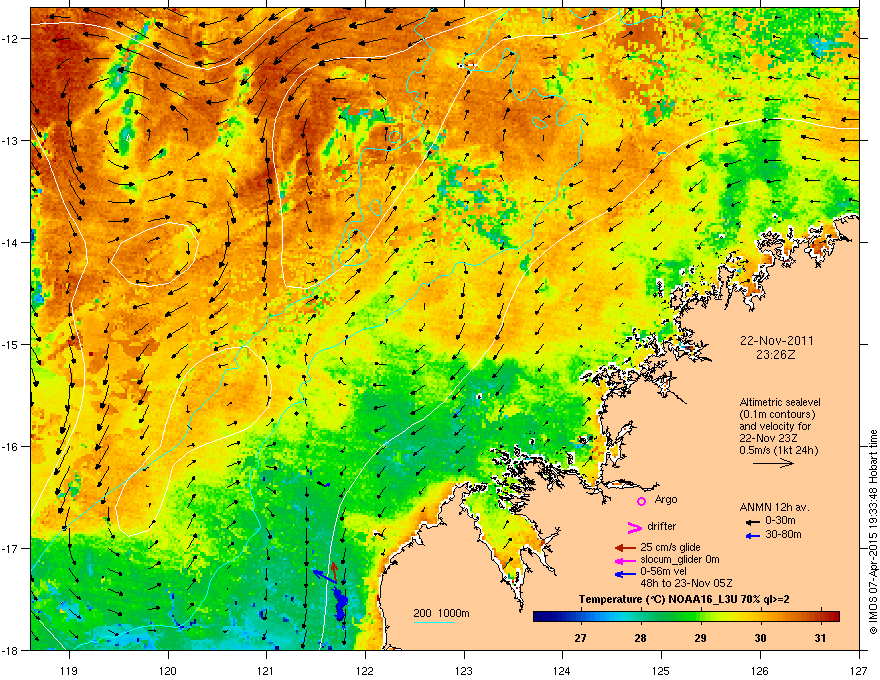
Task: Click the 'Argo' legend label
Action: [666, 499]
